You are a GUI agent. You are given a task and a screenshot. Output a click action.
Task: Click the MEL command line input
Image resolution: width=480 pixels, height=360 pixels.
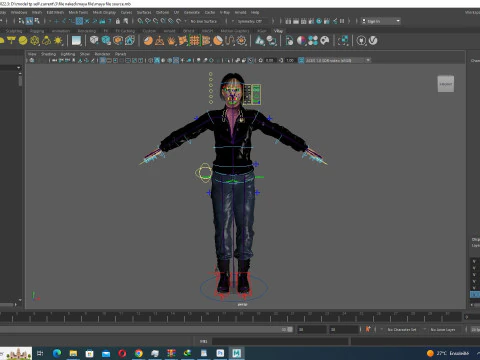280,341
